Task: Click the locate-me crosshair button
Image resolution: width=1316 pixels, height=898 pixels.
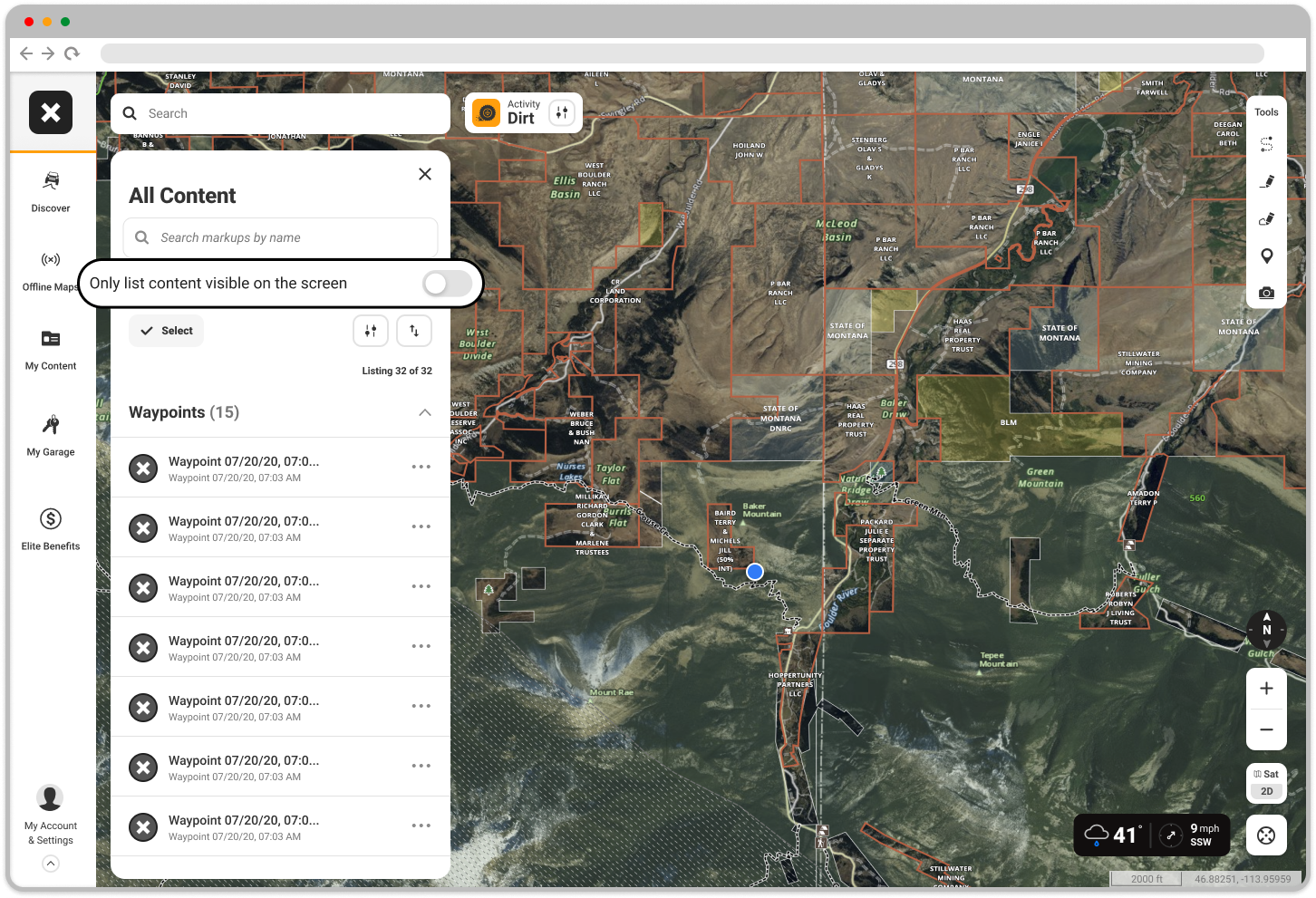Action: [x=1266, y=835]
